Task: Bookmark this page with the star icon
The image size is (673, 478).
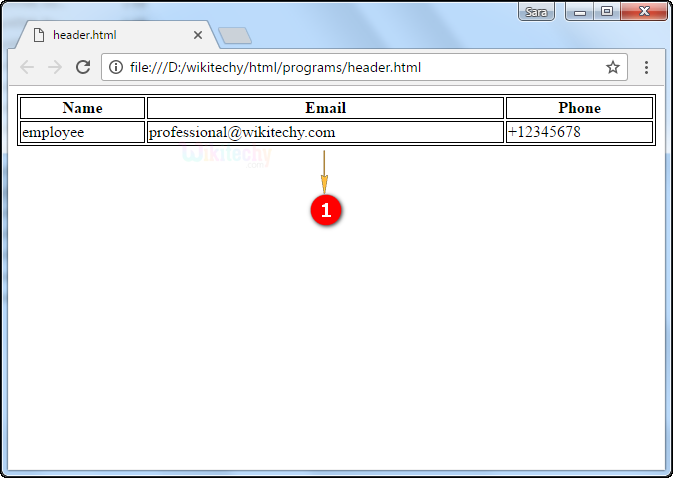Action: (x=612, y=67)
